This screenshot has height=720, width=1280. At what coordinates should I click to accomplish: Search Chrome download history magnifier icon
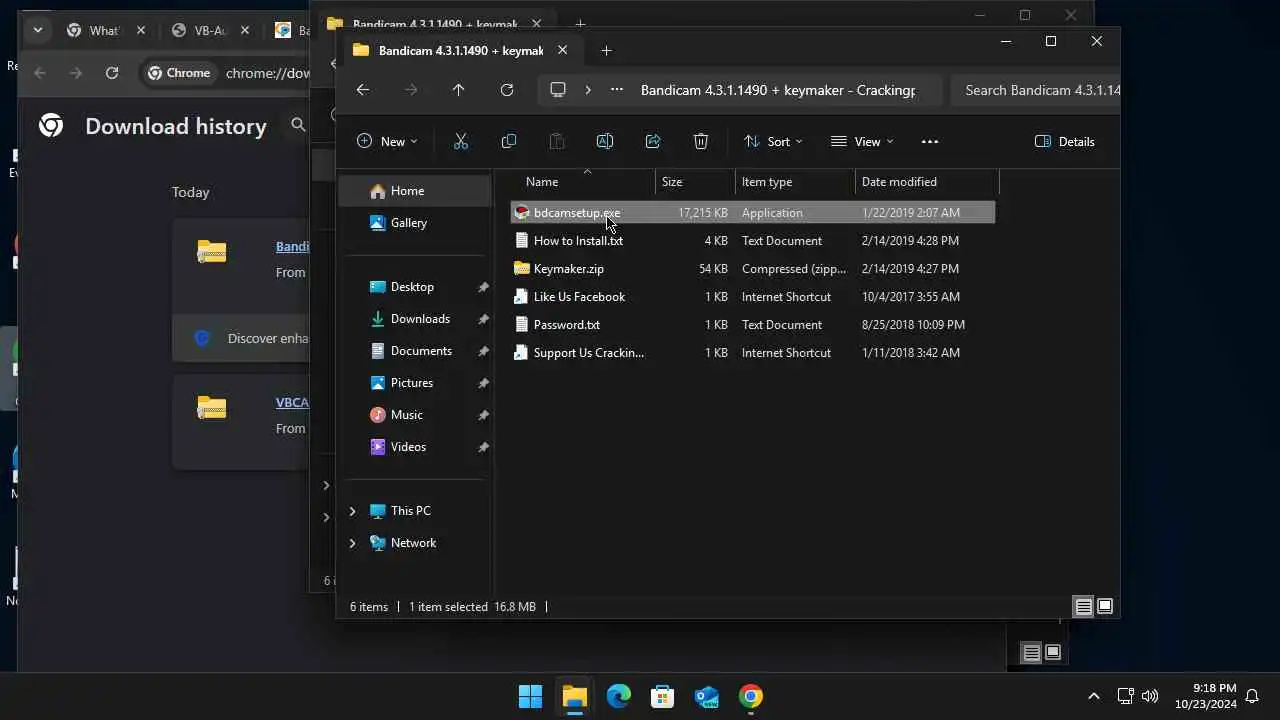coord(298,125)
